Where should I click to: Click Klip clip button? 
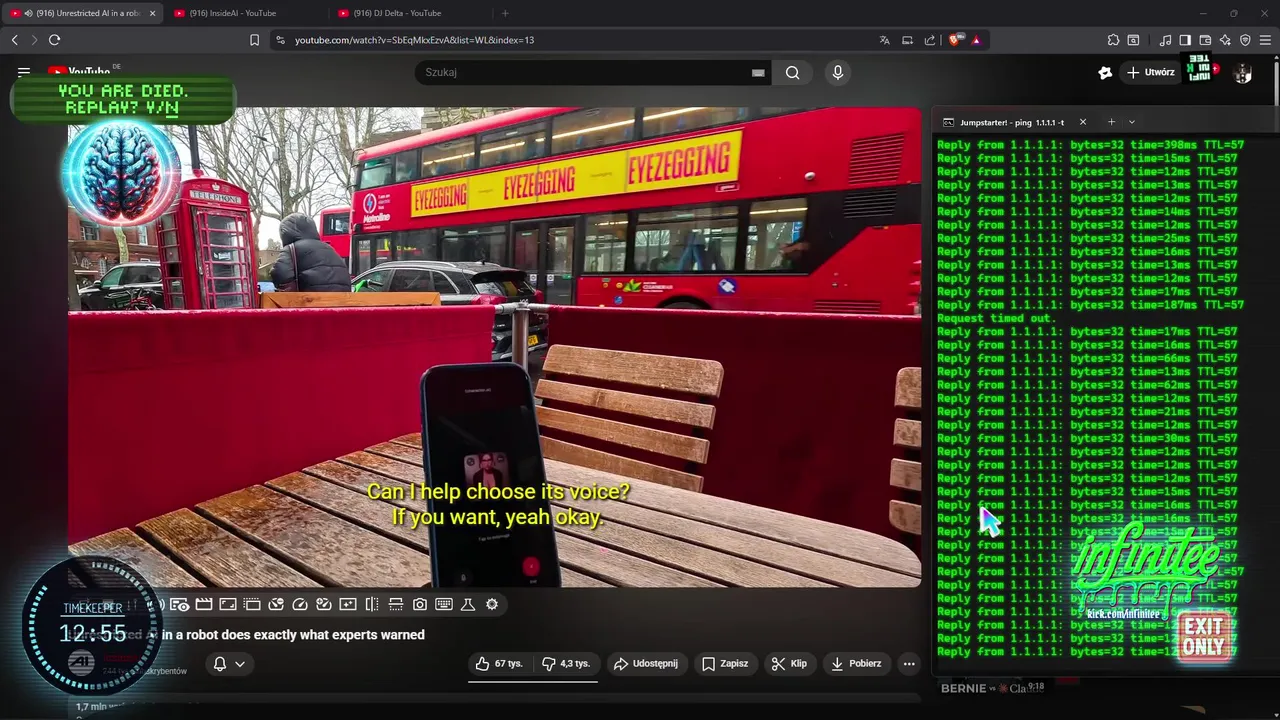click(x=790, y=663)
